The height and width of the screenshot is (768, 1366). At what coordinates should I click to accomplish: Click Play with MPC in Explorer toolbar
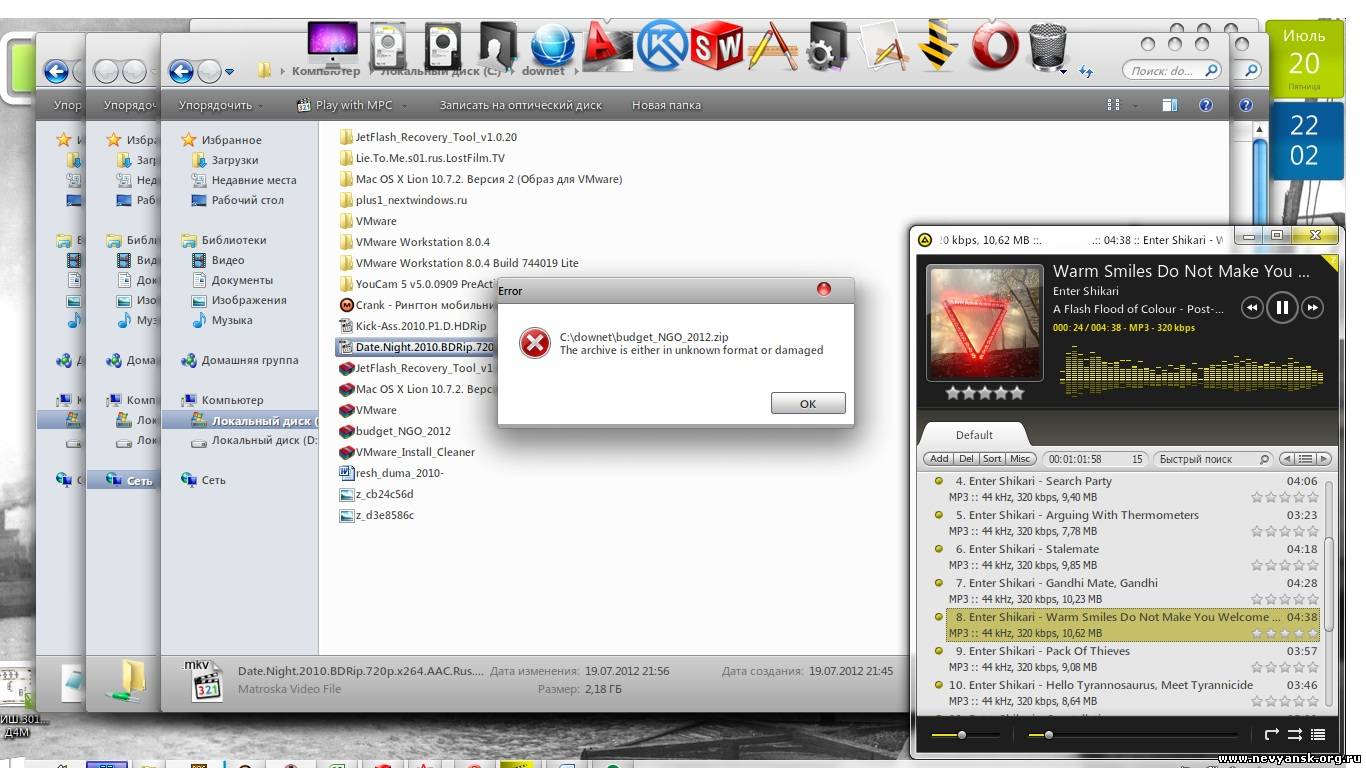[x=345, y=105]
